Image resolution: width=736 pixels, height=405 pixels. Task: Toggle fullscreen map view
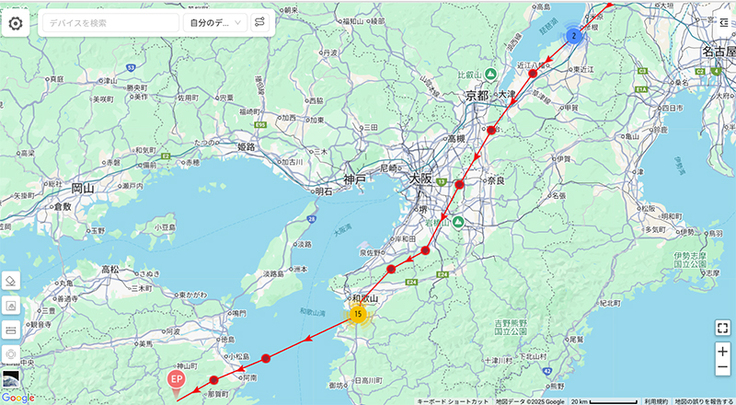click(722, 327)
